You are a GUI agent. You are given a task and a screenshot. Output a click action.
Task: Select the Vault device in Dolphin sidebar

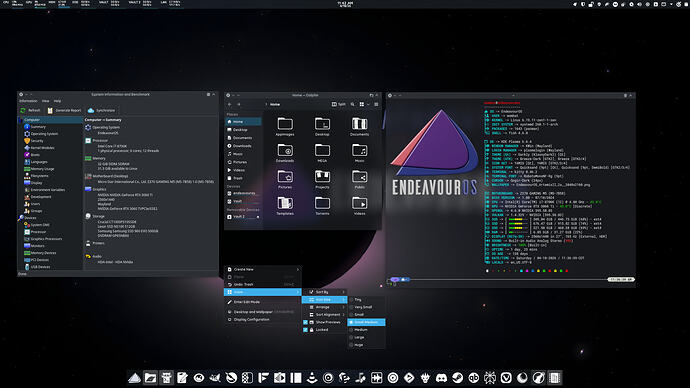point(243,201)
